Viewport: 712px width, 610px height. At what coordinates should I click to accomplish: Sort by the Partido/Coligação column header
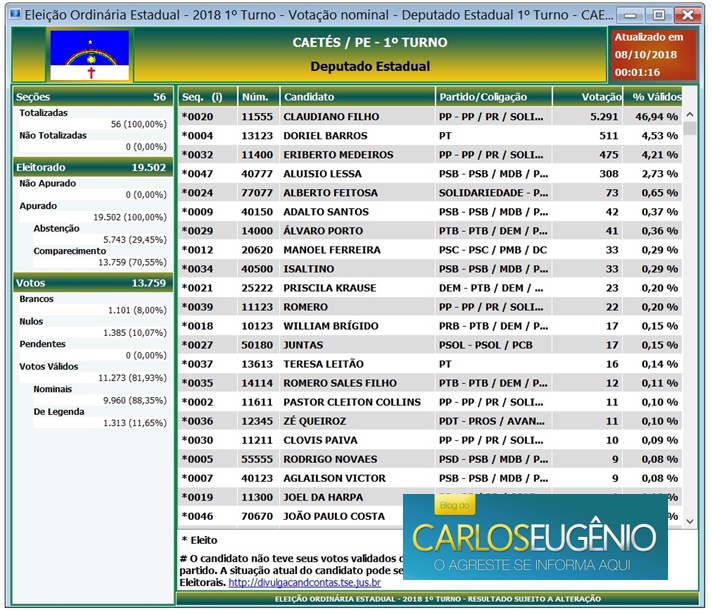coord(494,97)
